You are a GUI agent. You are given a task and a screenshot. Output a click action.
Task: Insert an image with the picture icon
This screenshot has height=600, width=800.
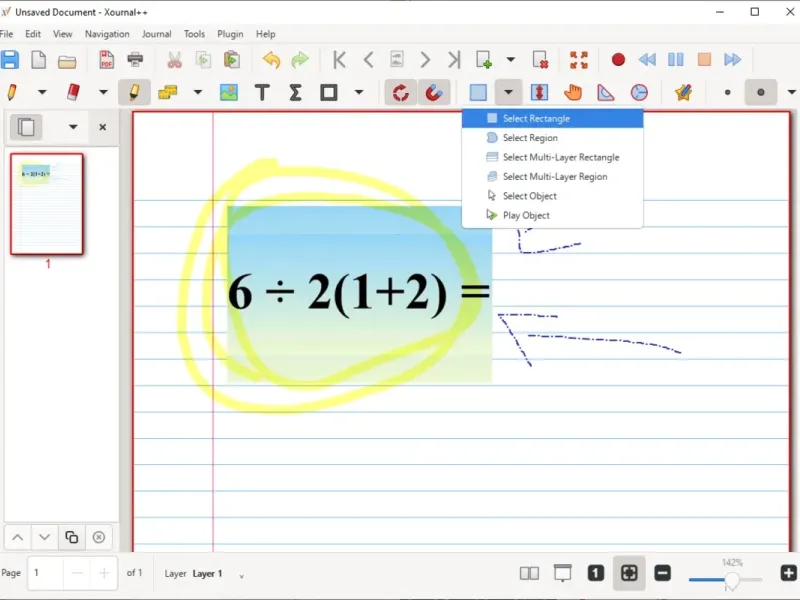point(229,92)
